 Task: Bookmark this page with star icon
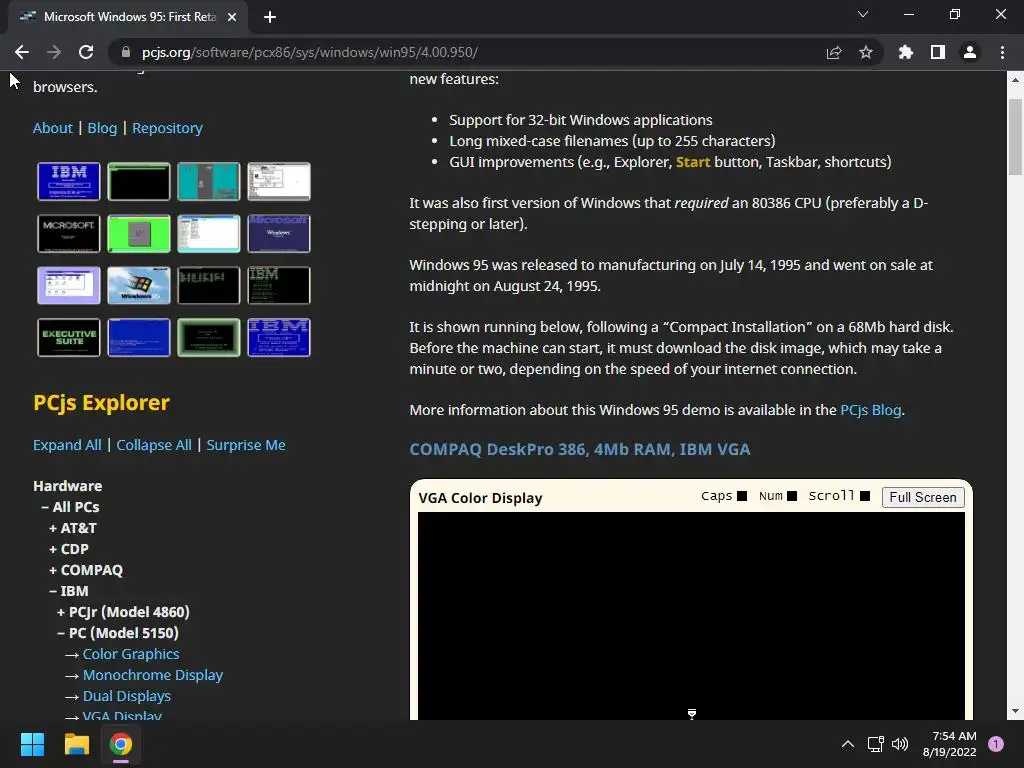coord(866,52)
